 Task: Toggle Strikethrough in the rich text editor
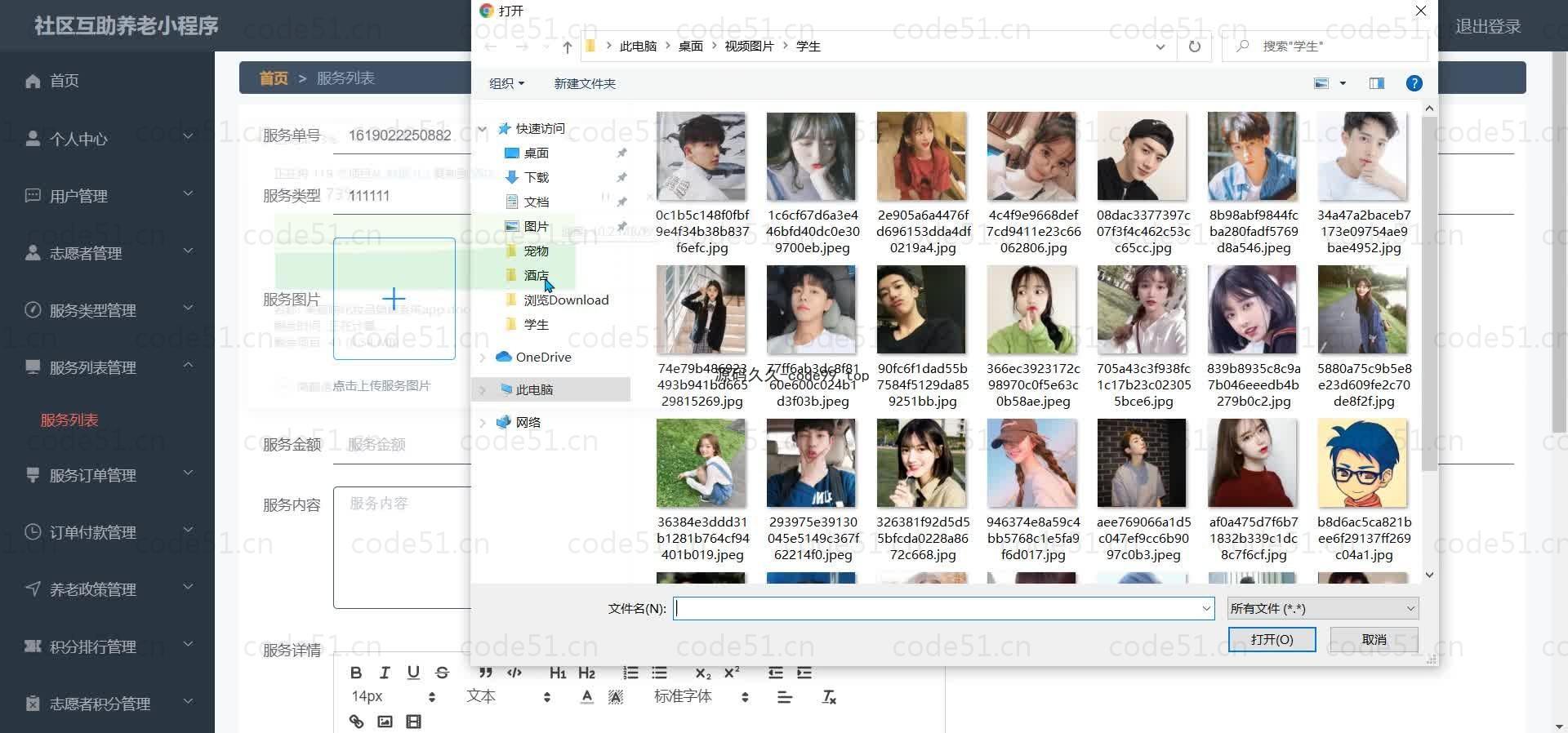coord(442,673)
